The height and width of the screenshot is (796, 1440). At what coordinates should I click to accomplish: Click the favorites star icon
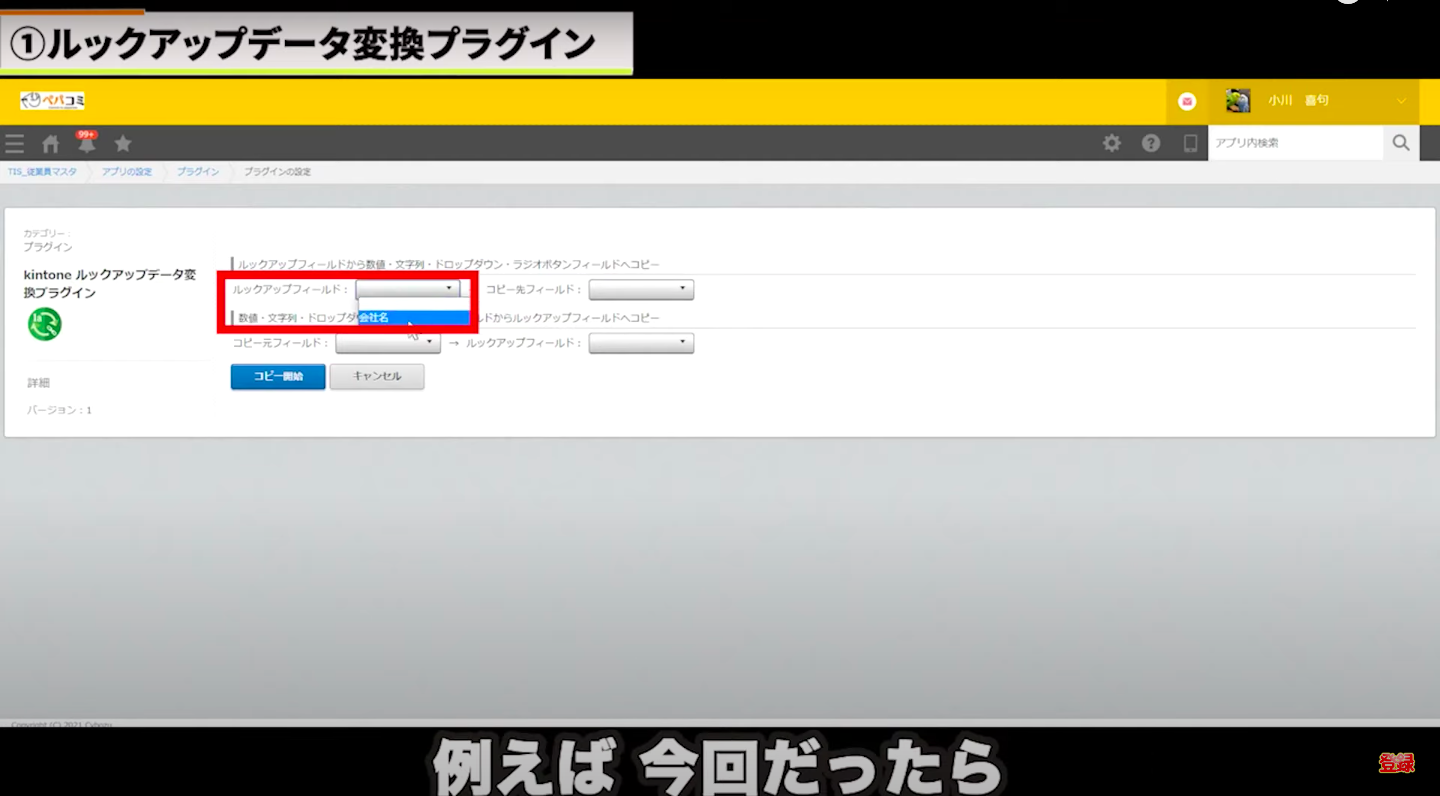tap(123, 143)
